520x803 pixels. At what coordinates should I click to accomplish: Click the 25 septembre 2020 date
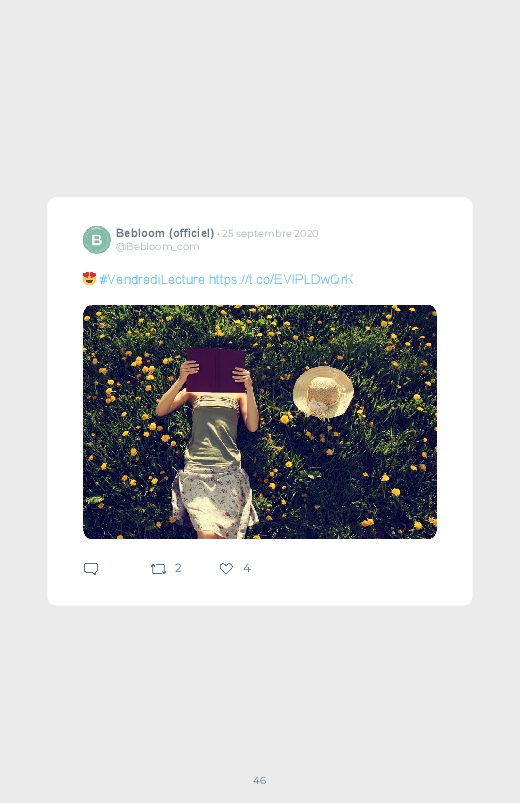(x=270, y=234)
